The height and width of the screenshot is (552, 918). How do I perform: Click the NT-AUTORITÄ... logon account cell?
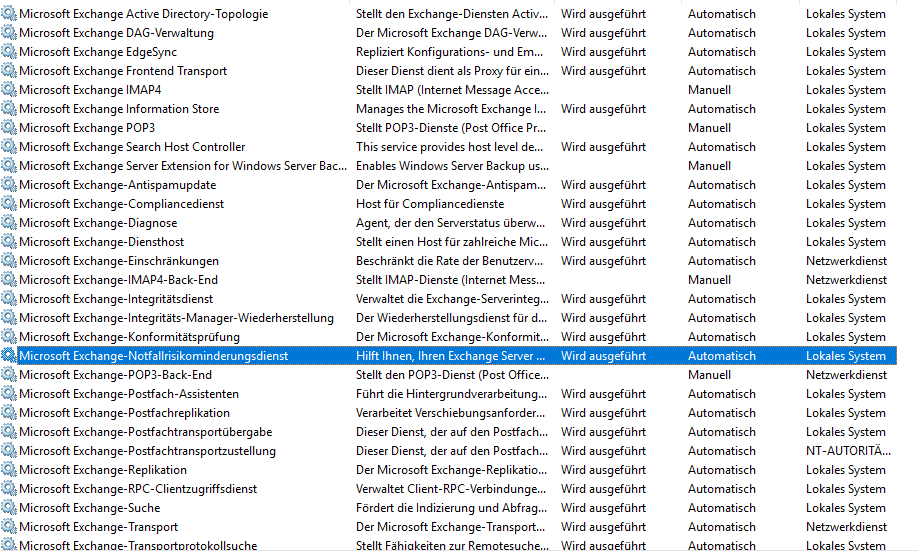coord(845,451)
